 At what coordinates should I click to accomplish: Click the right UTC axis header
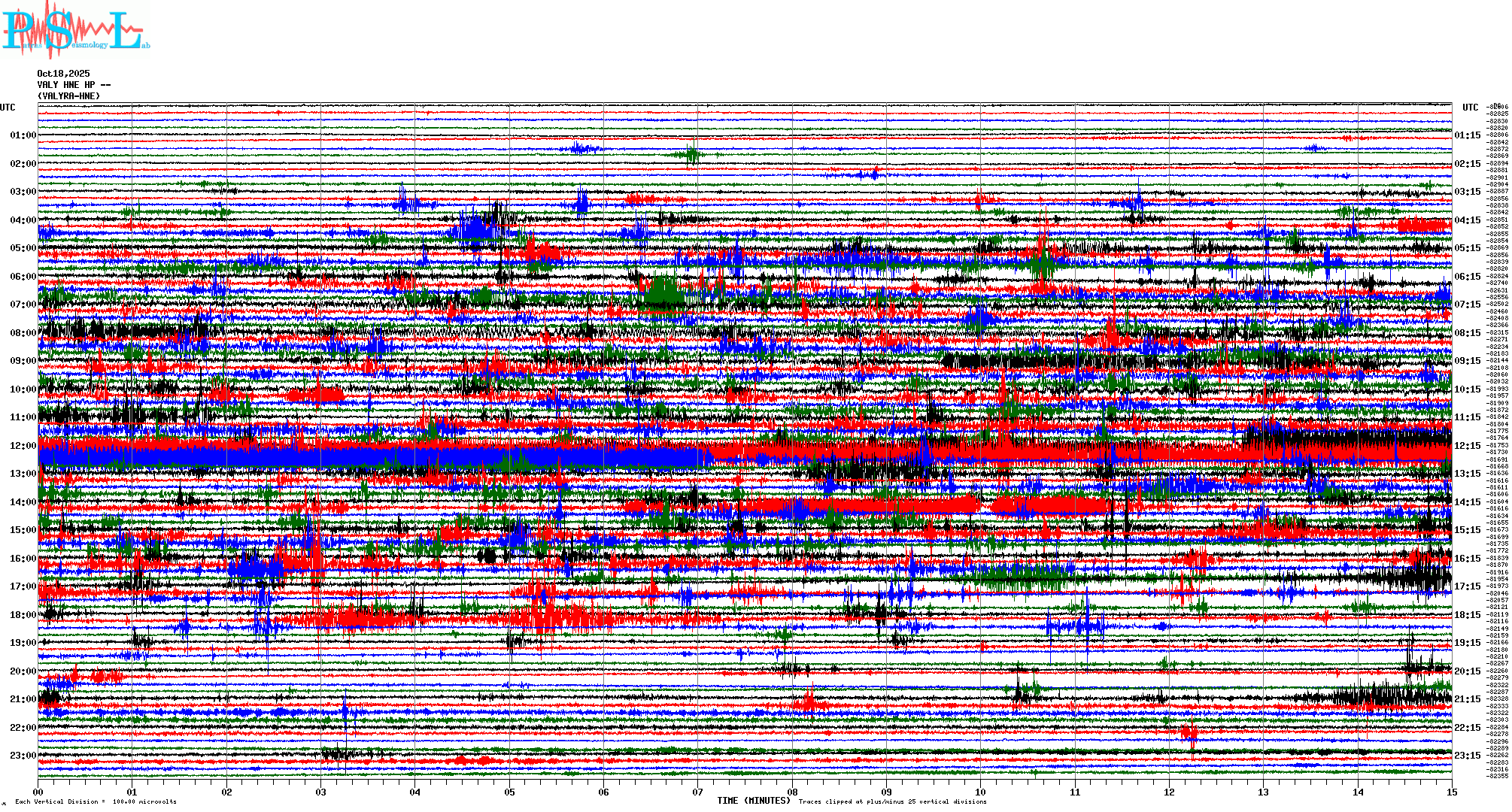pos(1470,108)
